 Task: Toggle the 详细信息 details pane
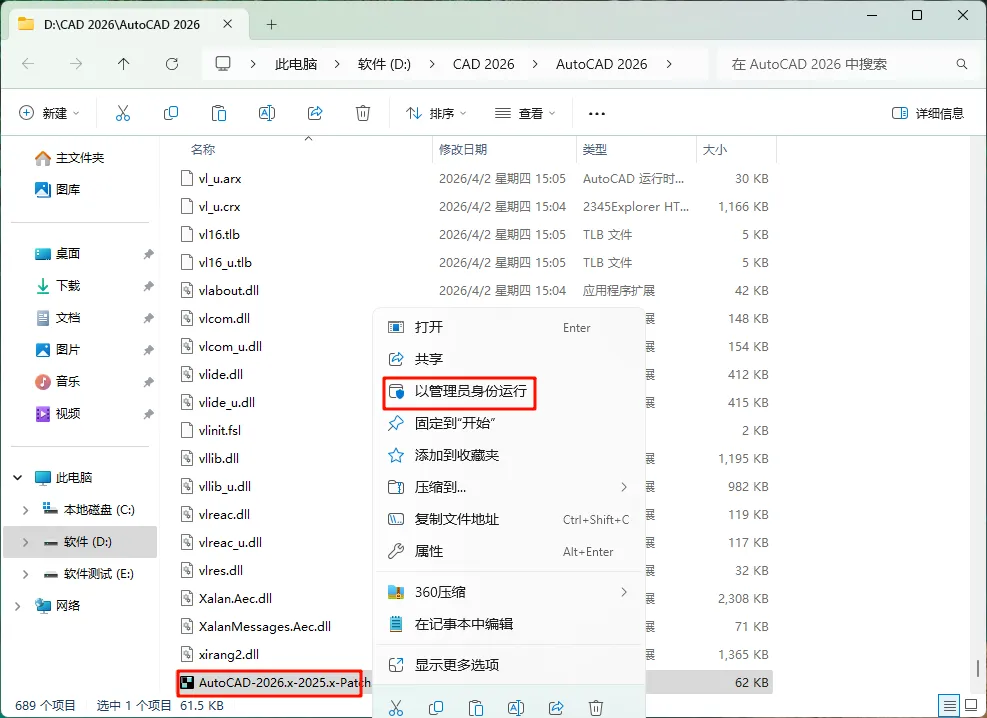[928, 113]
